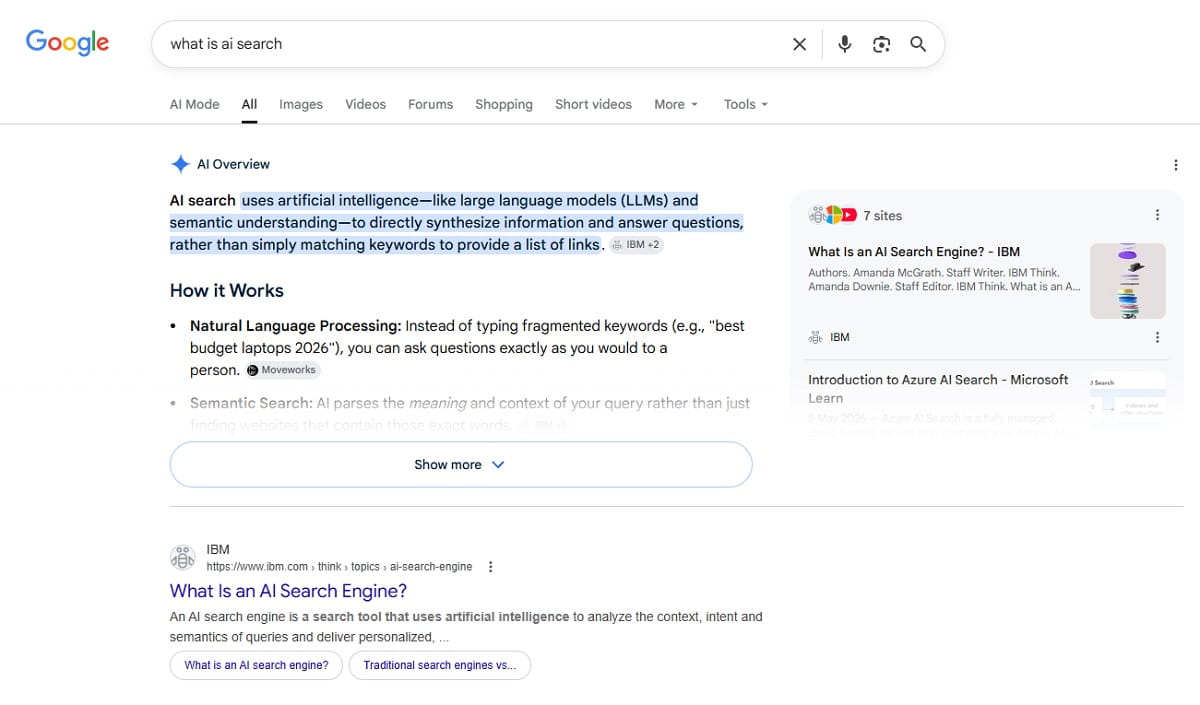The image size is (1200, 705).
Task: Open the Short videos tab
Action: [593, 104]
